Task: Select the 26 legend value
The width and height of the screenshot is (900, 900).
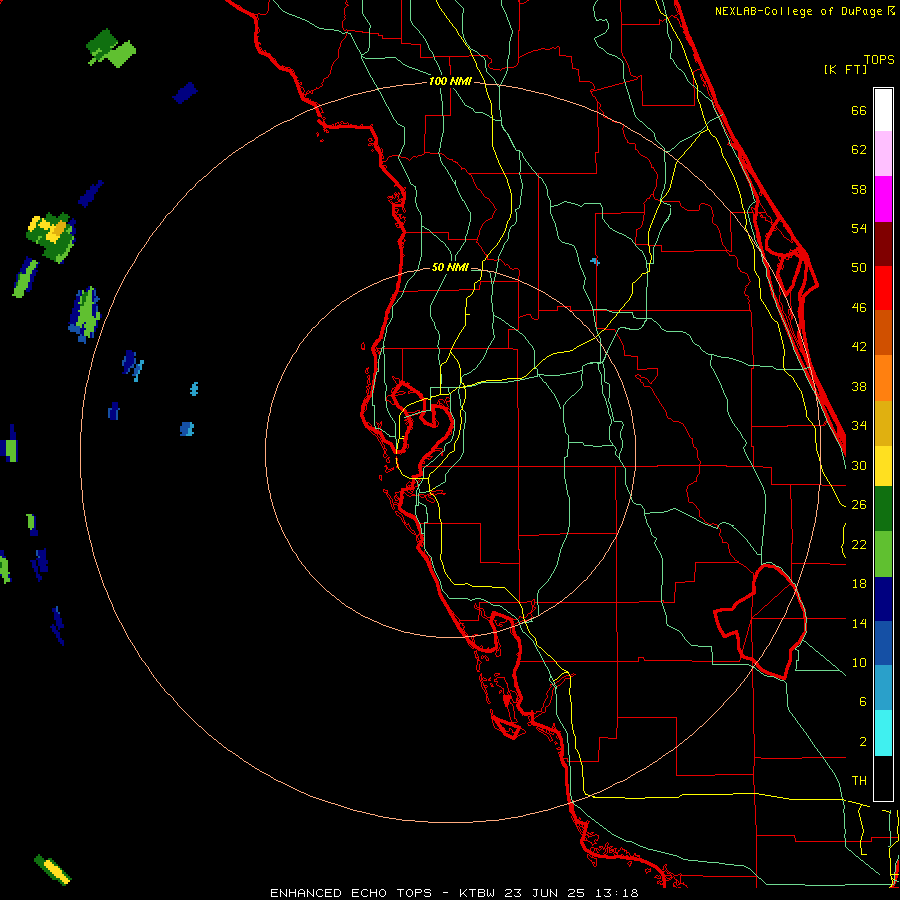Action: pos(859,505)
